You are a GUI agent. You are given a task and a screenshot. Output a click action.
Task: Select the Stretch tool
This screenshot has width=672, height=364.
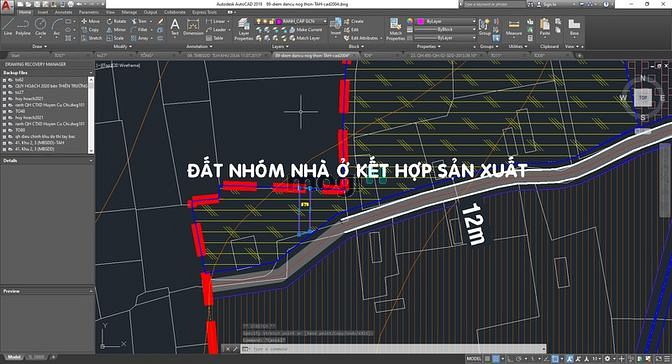click(x=92, y=38)
